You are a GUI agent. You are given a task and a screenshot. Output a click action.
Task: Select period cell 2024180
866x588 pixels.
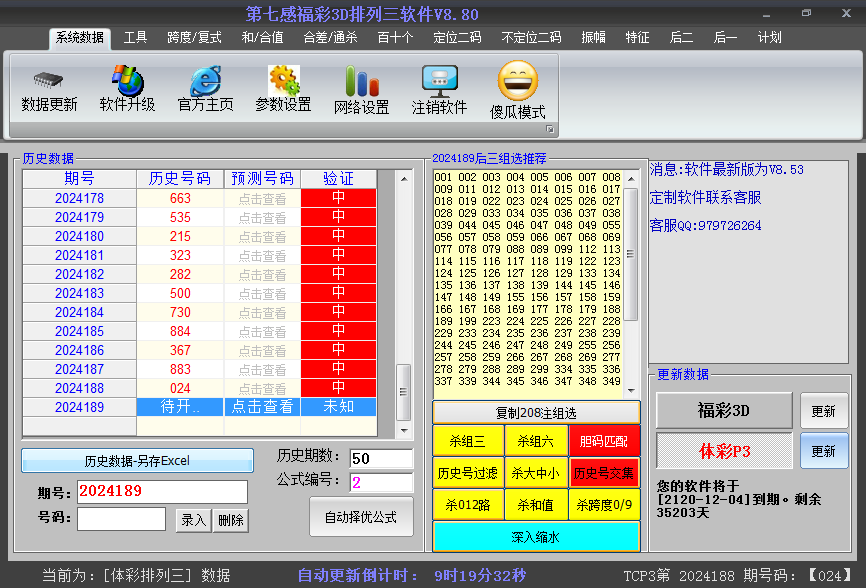(80, 236)
